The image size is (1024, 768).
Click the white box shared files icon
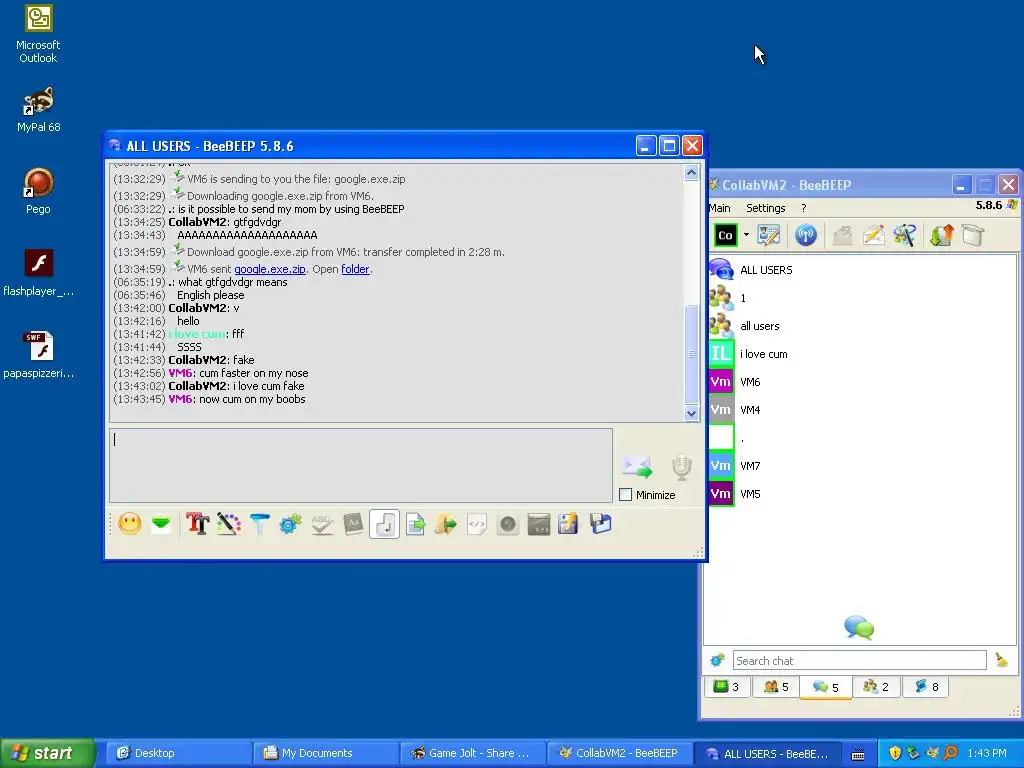click(x=973, y=235)
